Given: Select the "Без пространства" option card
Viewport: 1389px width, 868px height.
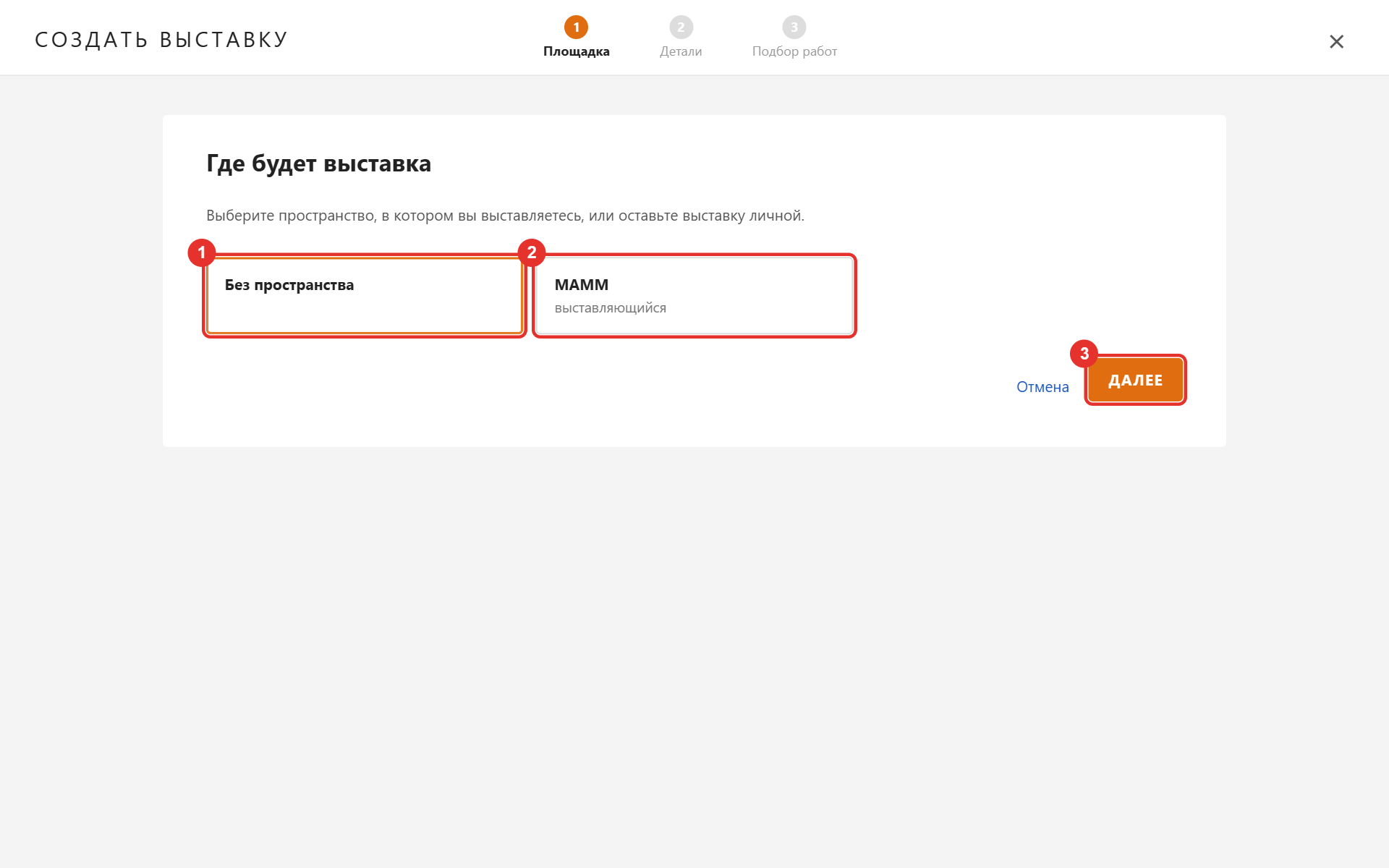Looking at the screenshot, I should tap(365, 296).
